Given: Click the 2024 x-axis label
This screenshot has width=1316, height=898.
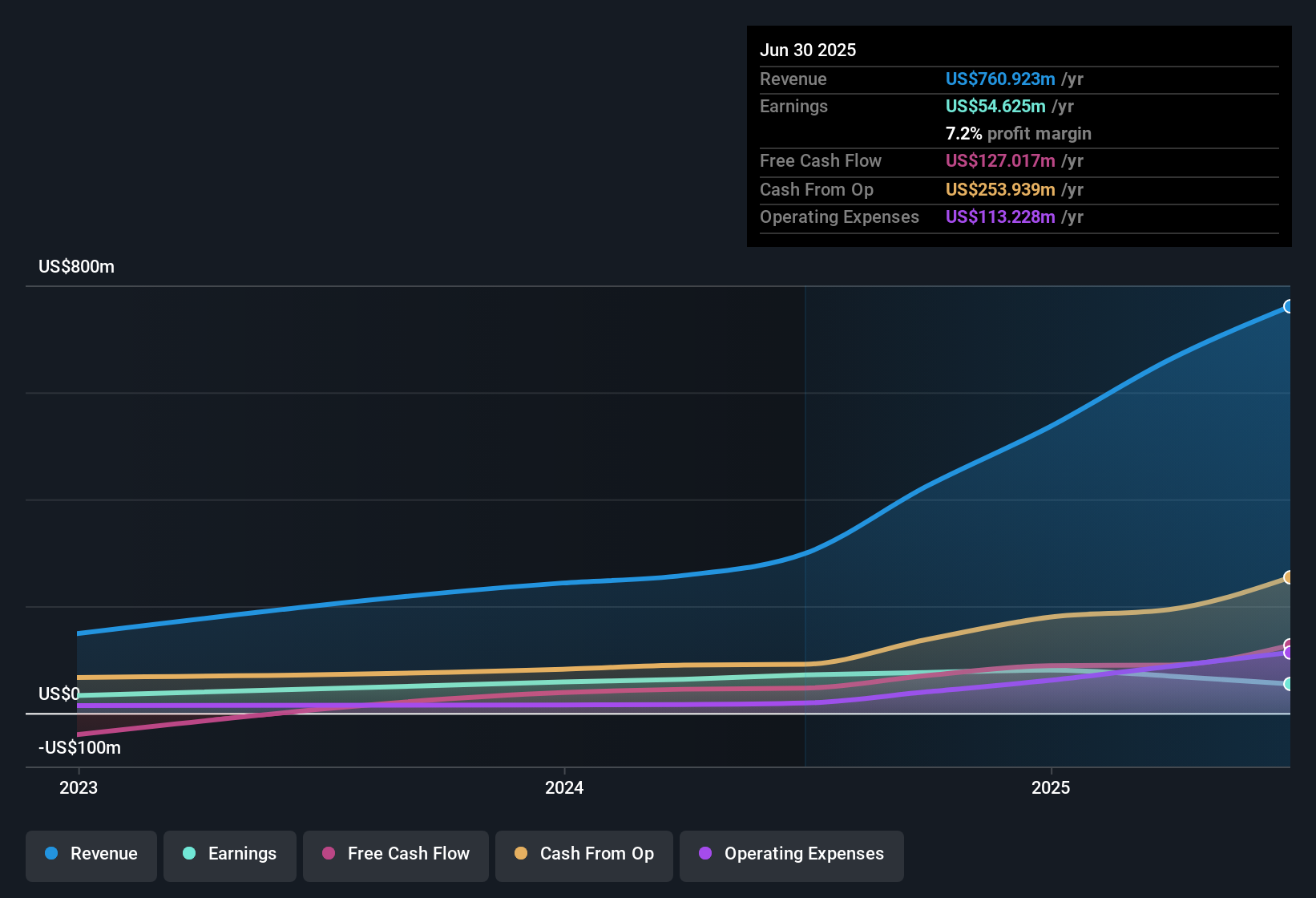Looking at the screenshot, I should (x=564, y=787).
